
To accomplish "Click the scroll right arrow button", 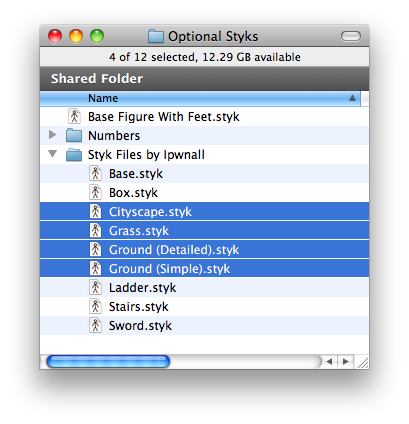I will (x=346, y=362).
